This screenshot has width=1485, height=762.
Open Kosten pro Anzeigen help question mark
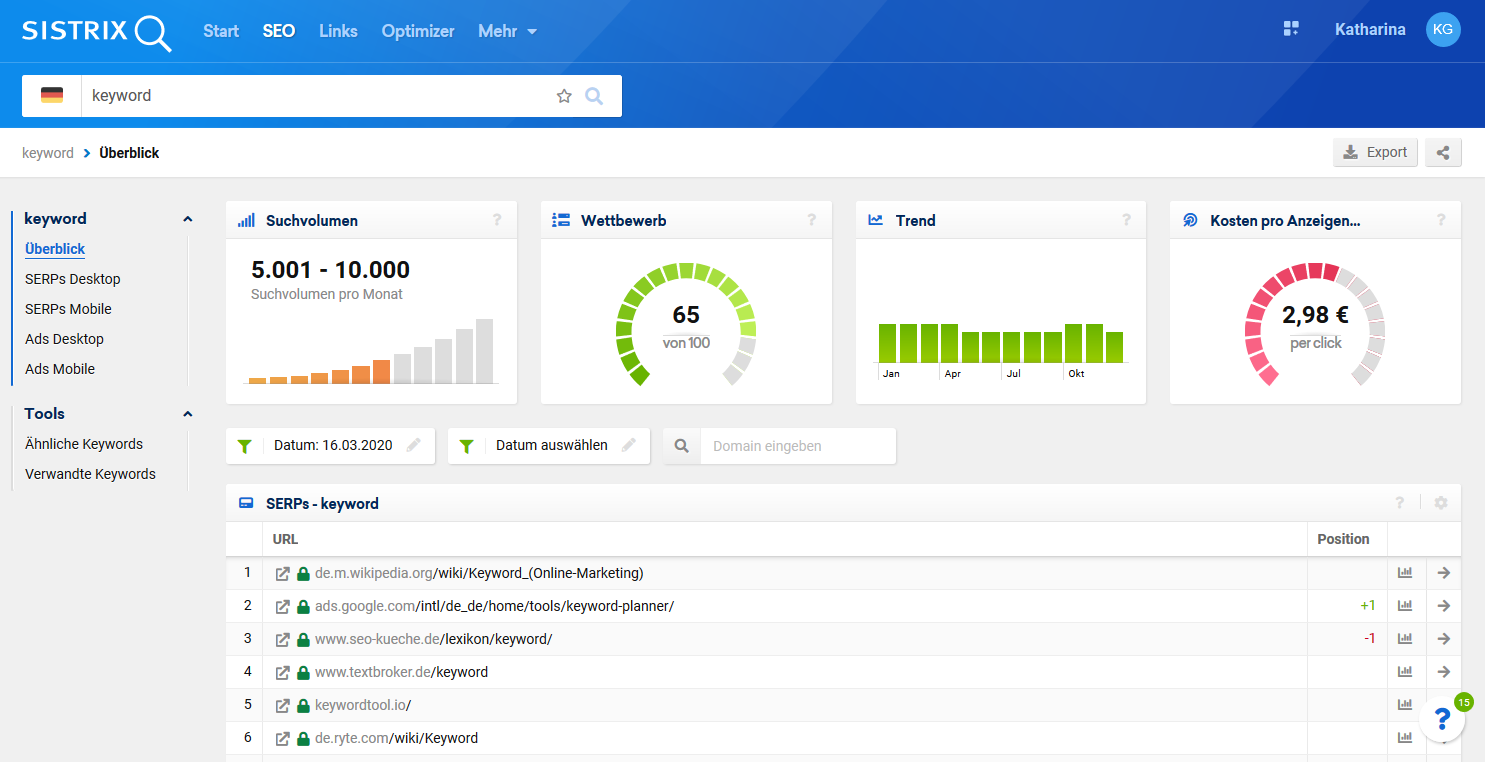pos(1441,220)
